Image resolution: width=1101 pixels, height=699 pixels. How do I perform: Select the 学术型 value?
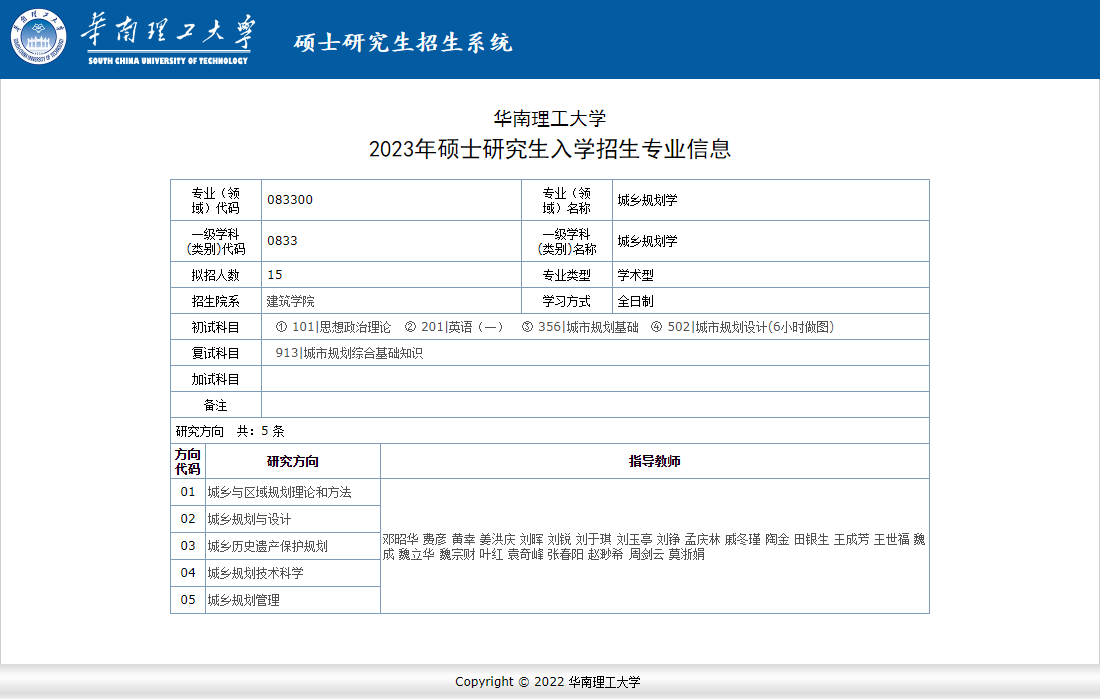(635, 275)
